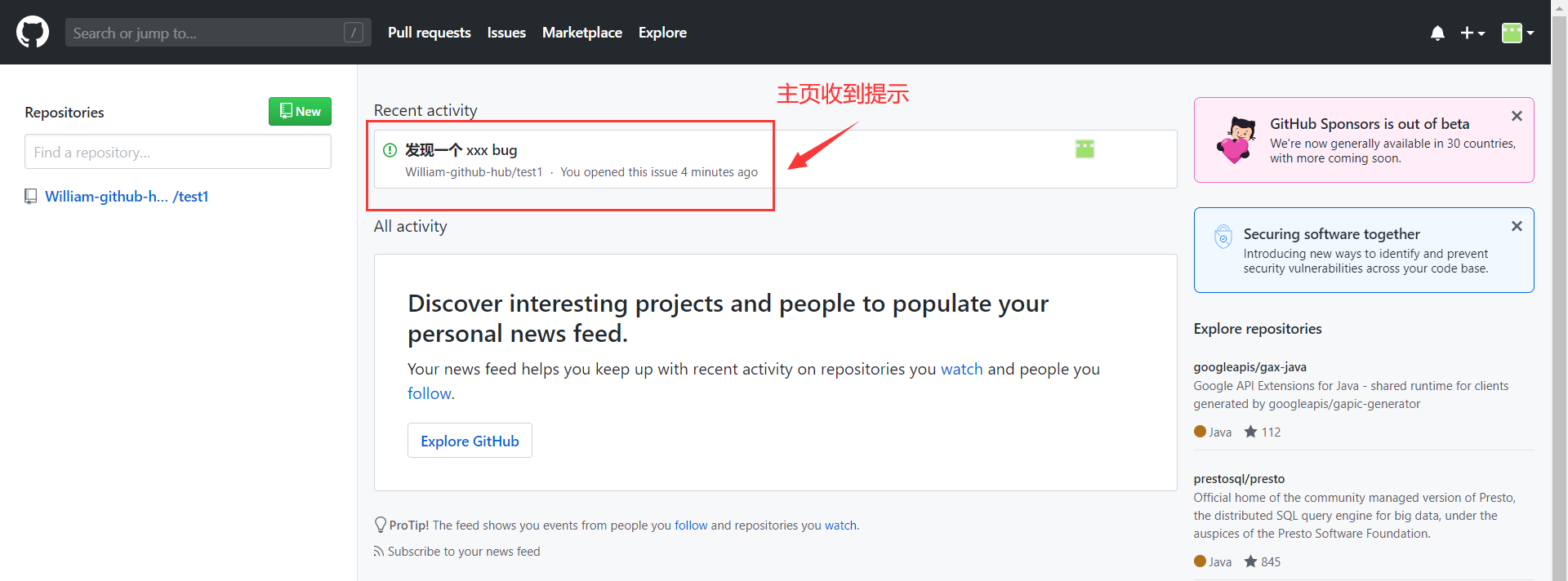Viewport: 1568px width, 581px height.
Task: Go to Issues in the top nav
Action: [x=506, y=33]
